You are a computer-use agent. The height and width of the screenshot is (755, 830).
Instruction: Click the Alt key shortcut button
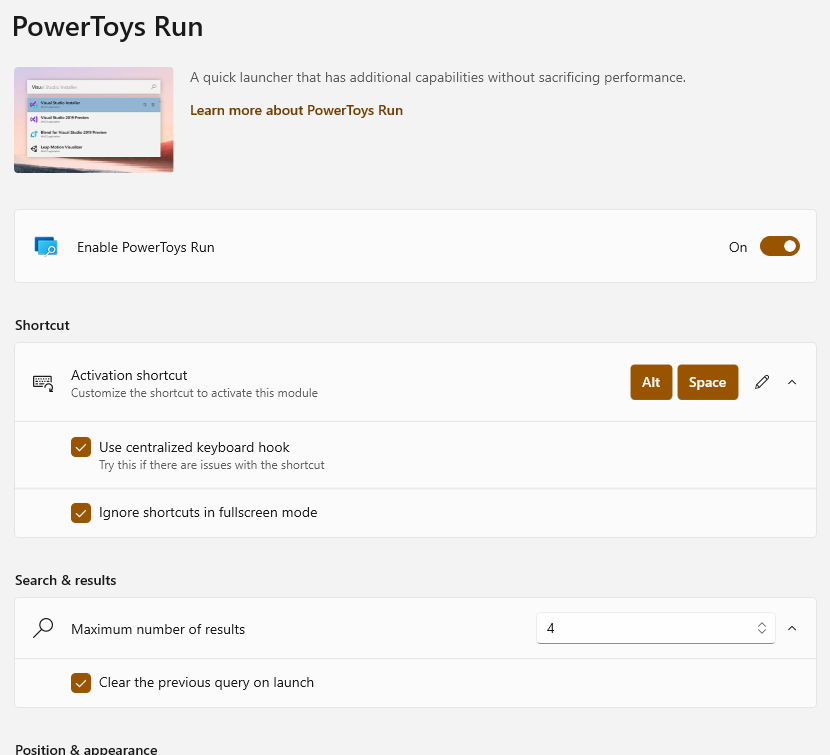[651, 382]
